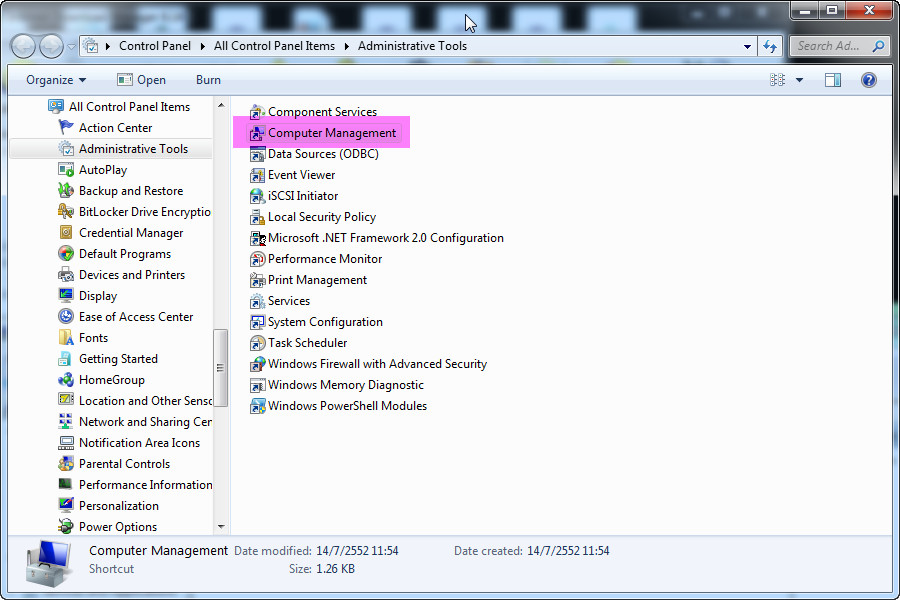Select HomeGroup in navigation tree
Image resolution: width=900 pixels, height=600 pixels.
coord(101,380)
